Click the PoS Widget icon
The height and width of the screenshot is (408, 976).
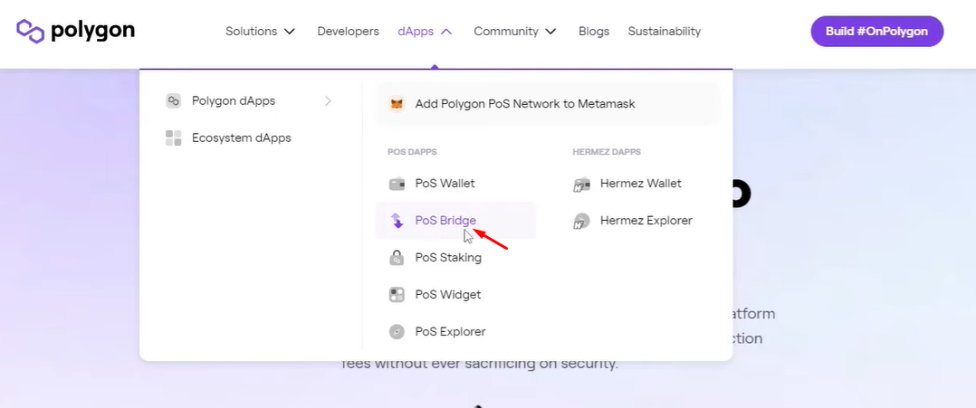coord(397,295)
